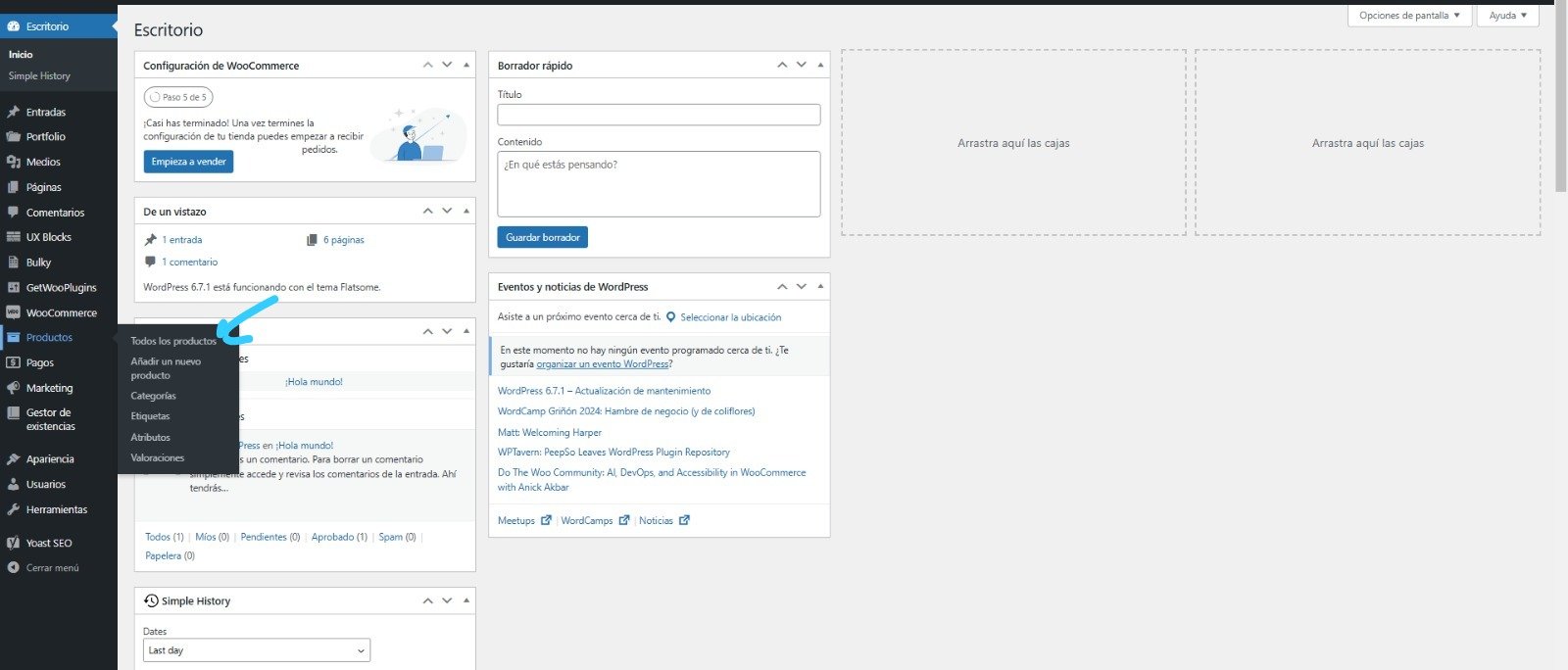Open the Ayuda help dropdown
The width and height of the screenshot is (1568, 670).
tap(1508, 16)
